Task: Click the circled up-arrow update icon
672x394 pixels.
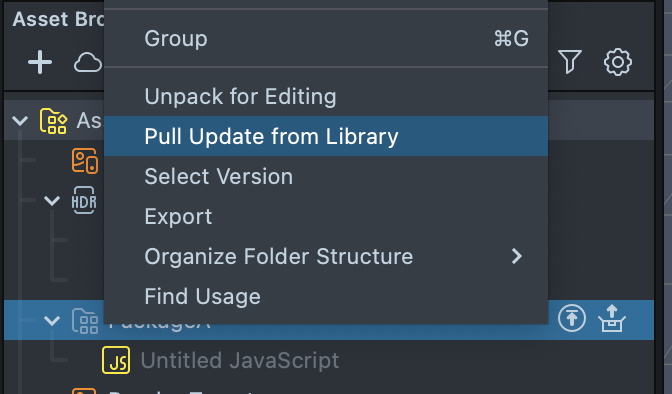Action: click(572, 318)
